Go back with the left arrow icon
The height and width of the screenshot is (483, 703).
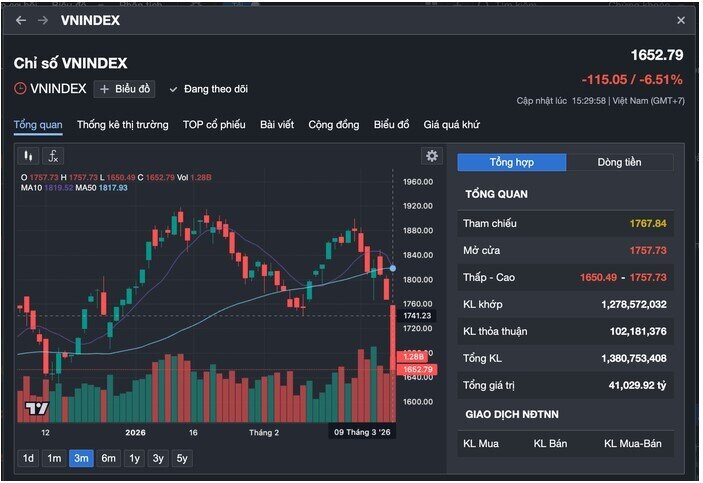[x=21, y=21]
